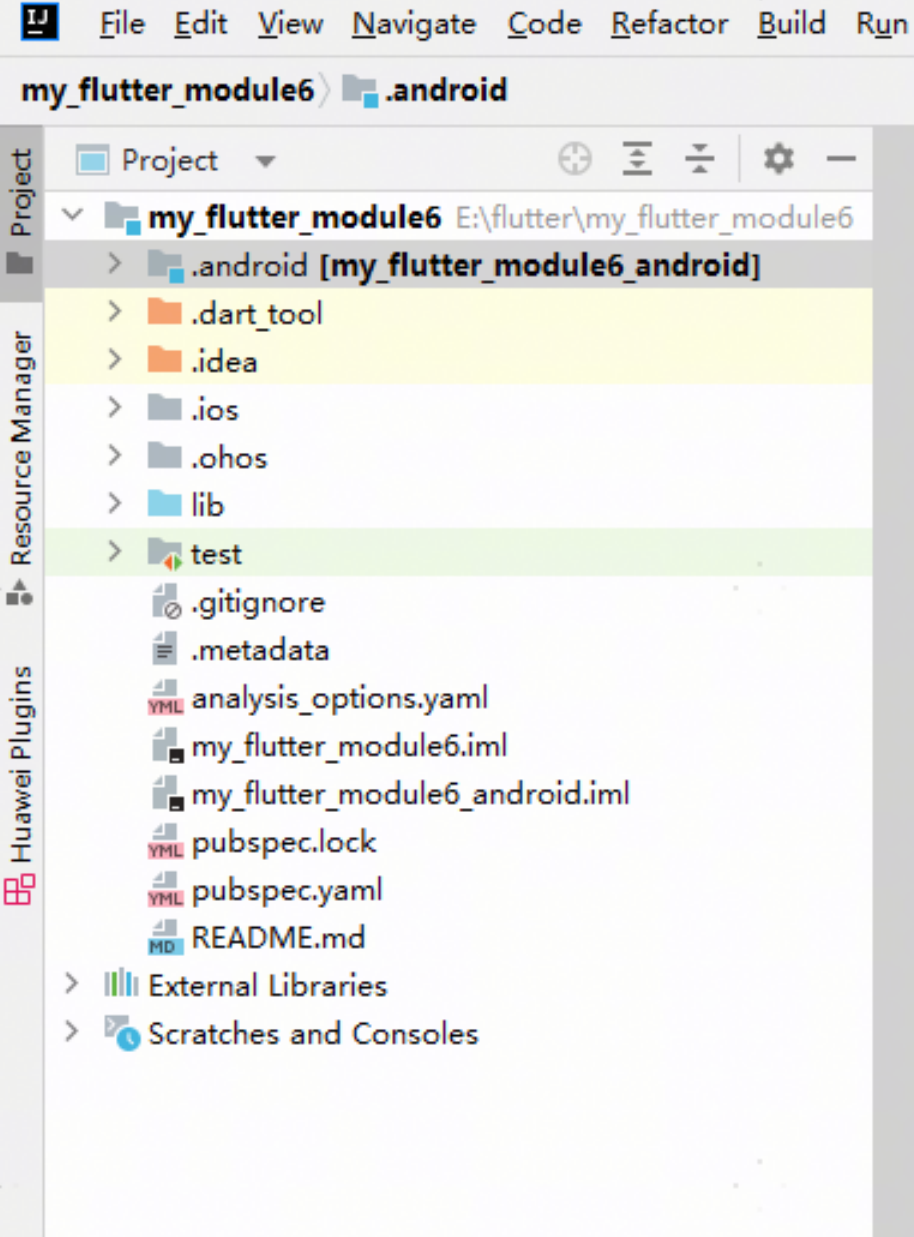Screen dimensions: 914x1237
Task: Click the .android module folder icon in tree
Action: click(165, 265)
